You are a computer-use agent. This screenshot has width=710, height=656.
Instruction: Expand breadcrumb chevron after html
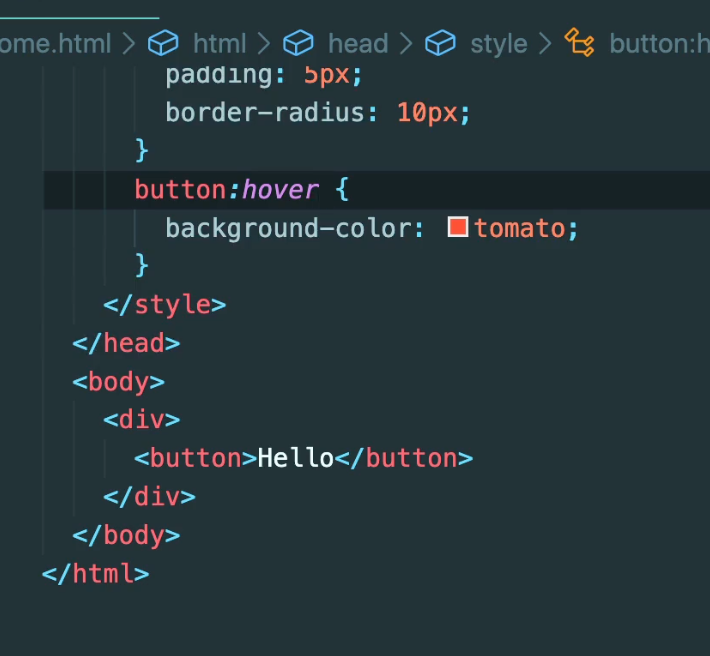264,44
